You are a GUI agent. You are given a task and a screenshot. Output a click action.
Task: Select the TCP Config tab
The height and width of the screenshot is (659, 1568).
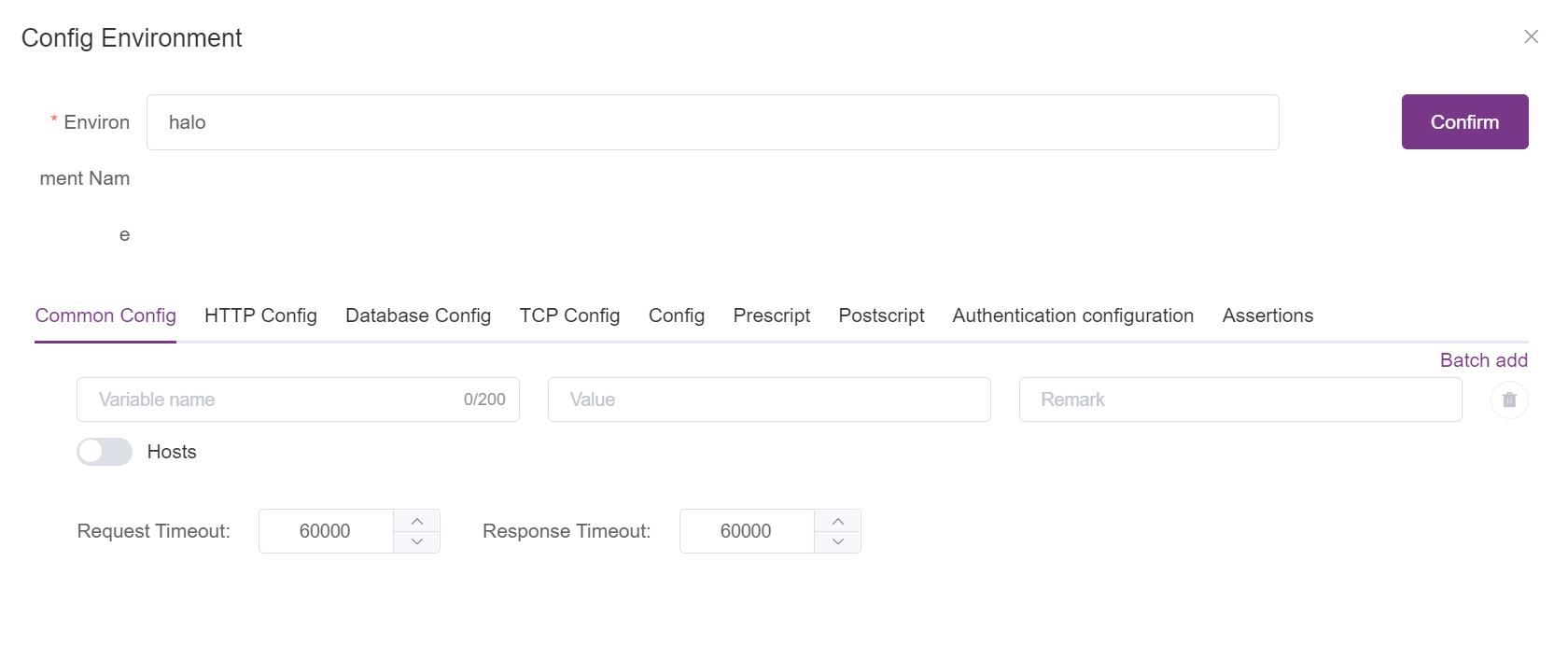[569, 315]
